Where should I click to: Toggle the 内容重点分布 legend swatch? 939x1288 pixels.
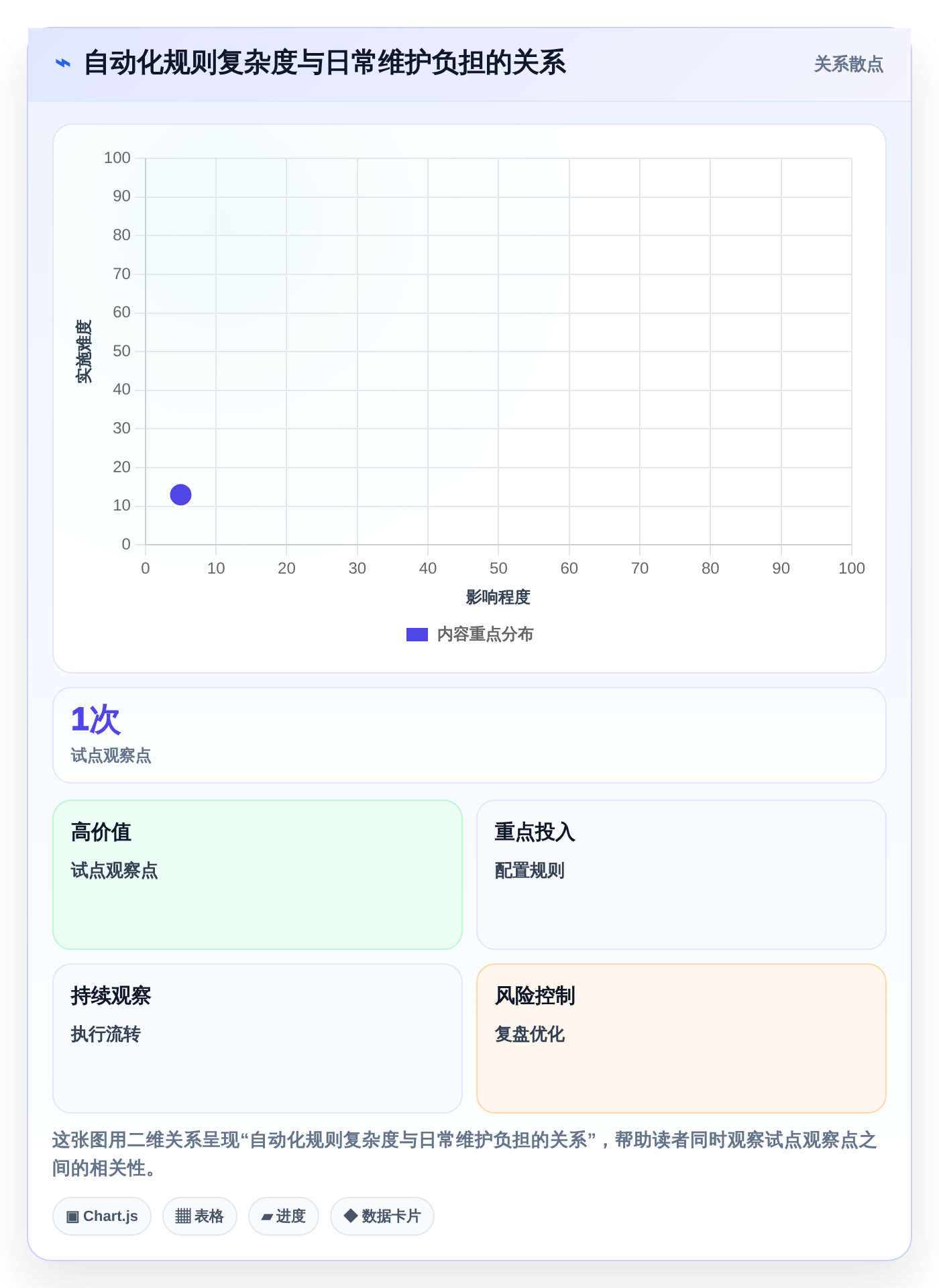[417, 635]
